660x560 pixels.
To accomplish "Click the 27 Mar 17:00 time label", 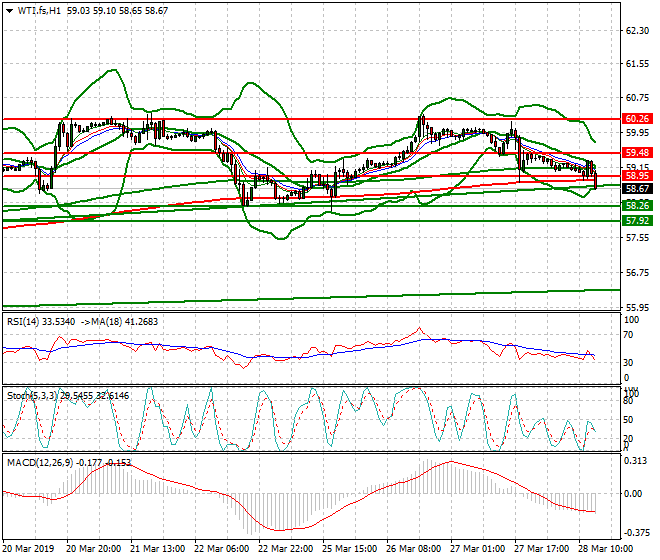I will [x=541, y=549].
